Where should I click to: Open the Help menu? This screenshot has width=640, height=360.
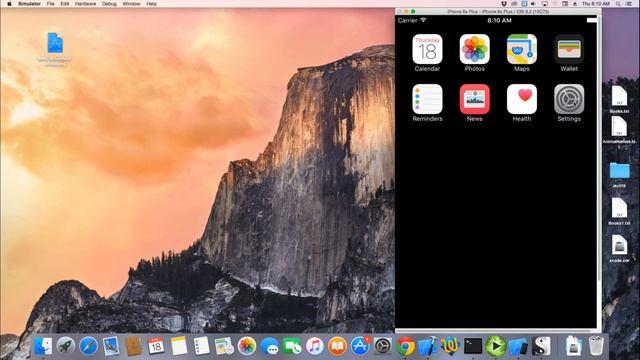(151, 4)
